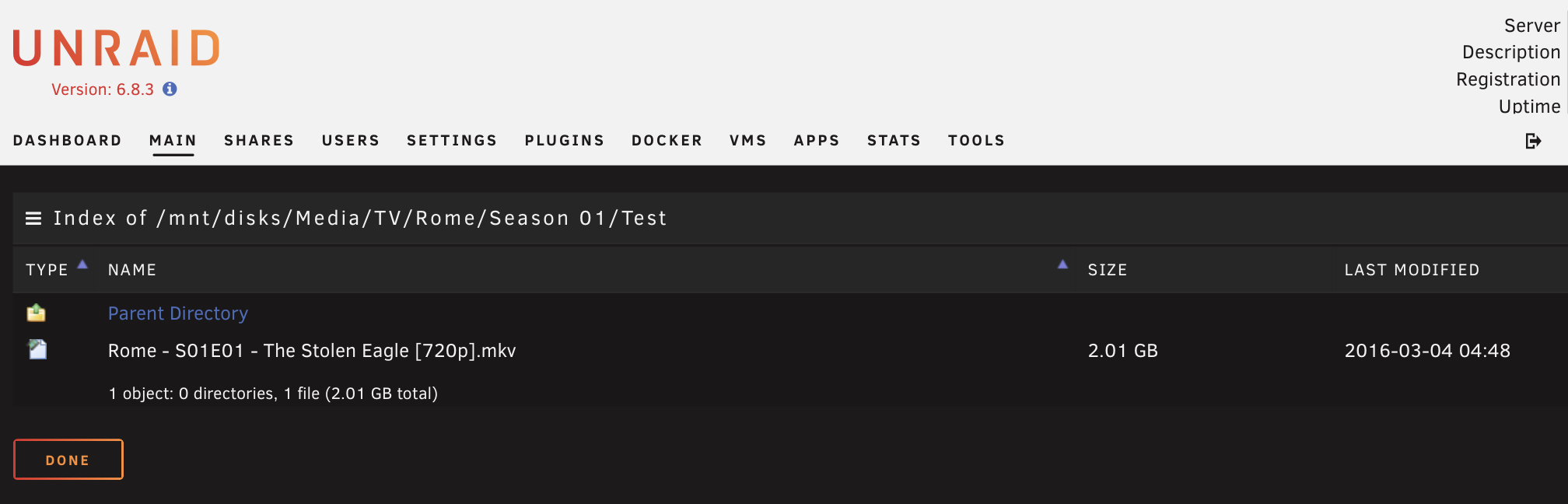Open the Parent Directory link
Screen dimensions: 1568x504
pyautogui.click(x=178, y=313)
